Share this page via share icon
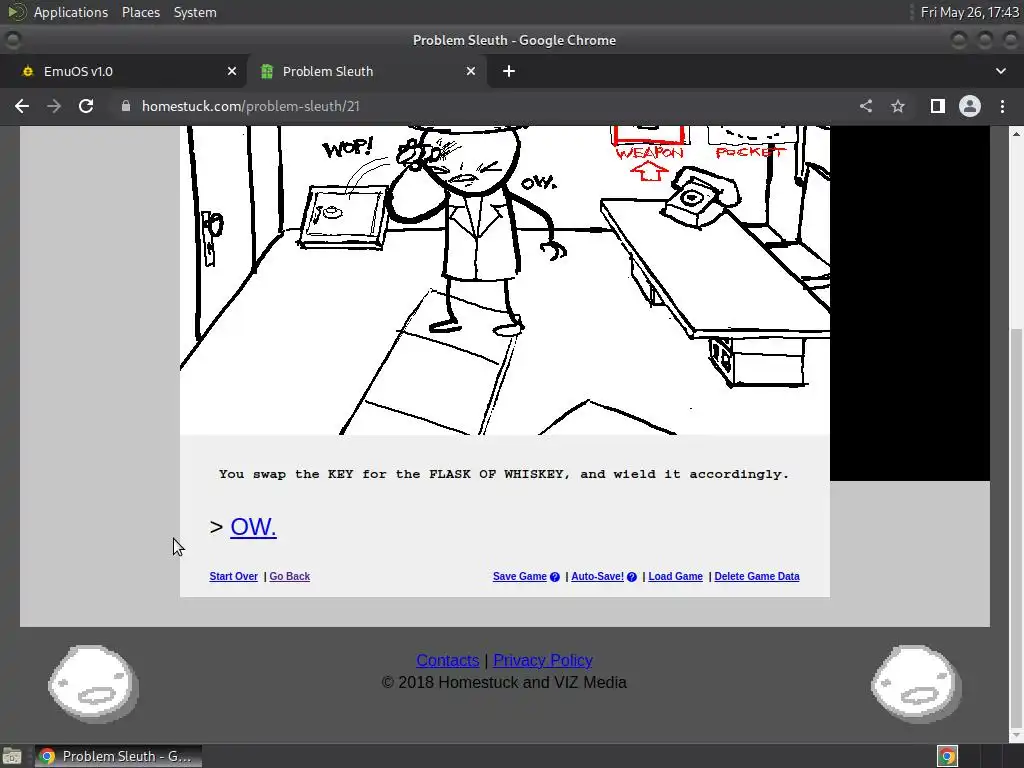Image resolution: width=1024 pixels, height=768 pixels. [x=866, y=106]
